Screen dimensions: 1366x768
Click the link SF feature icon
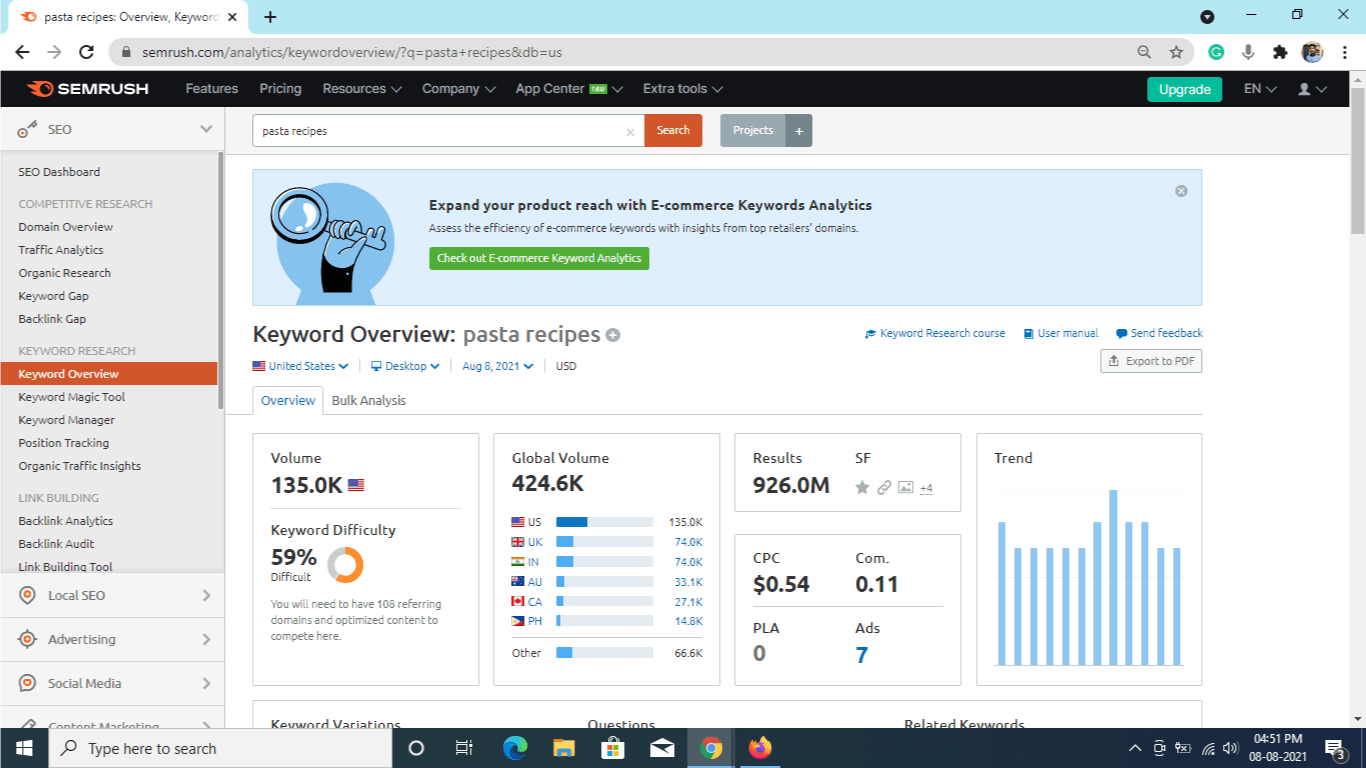point(884,487)
